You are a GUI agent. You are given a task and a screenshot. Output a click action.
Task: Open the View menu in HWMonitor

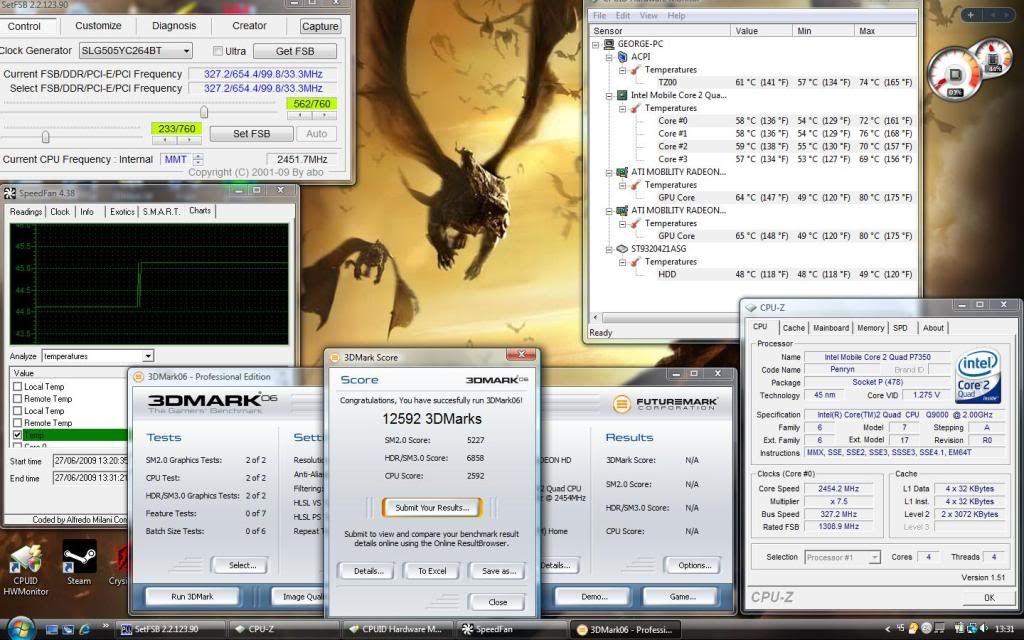coord(648,16)
